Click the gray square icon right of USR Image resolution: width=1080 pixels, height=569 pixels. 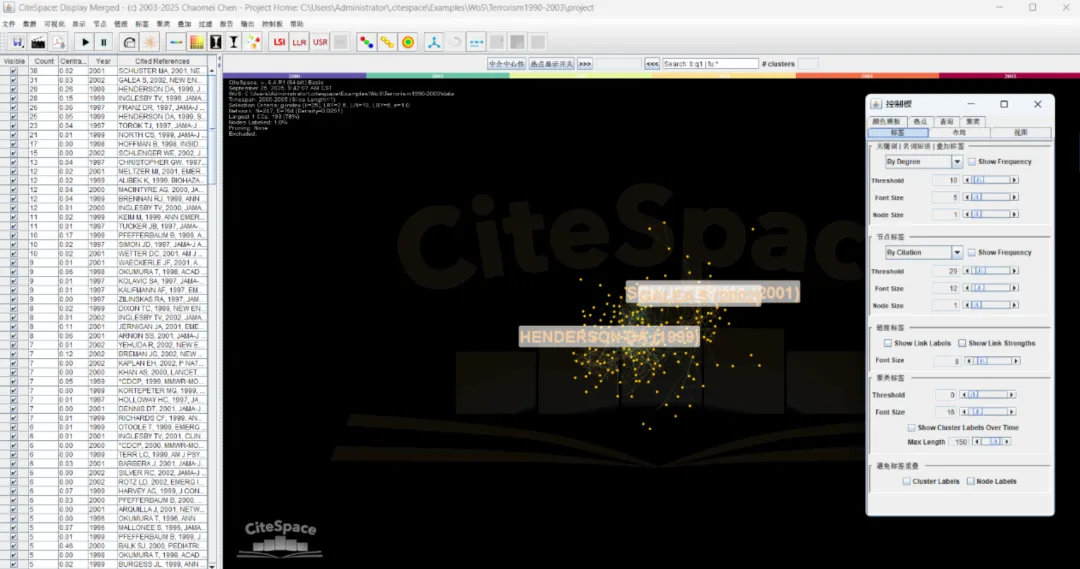(340, 42)
